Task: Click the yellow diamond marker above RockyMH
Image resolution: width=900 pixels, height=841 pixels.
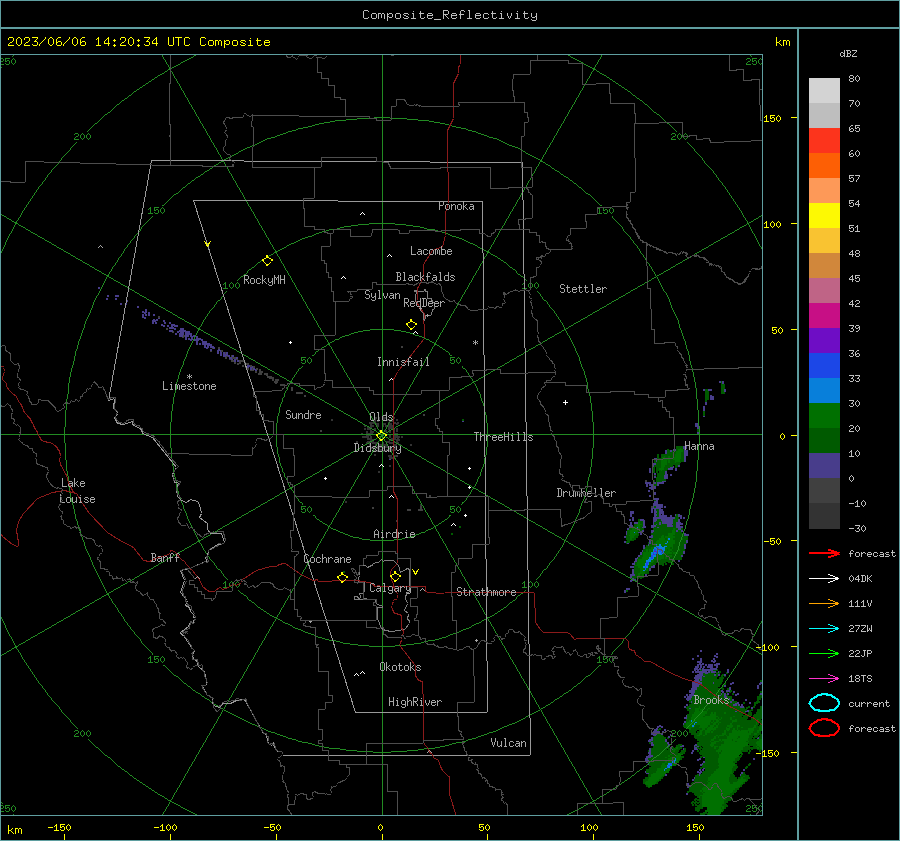Action: [267, 261]
